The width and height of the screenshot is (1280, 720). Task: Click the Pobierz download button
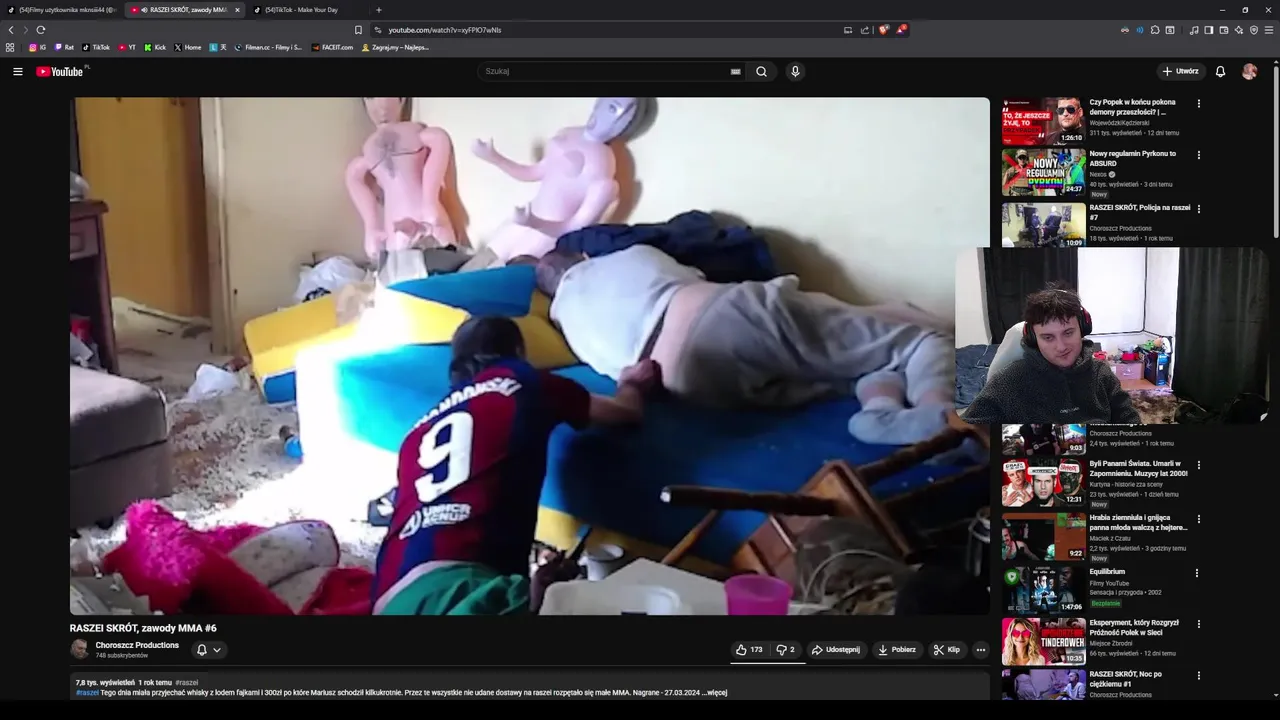[x=897, y=650]
